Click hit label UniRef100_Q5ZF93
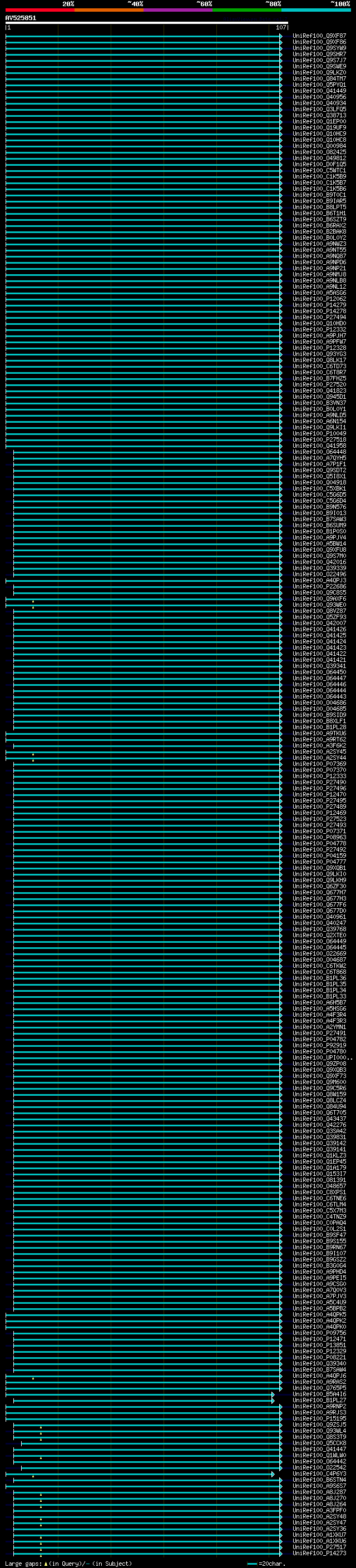This screenshot has width=356, height=1568. [x=319, y=617]
